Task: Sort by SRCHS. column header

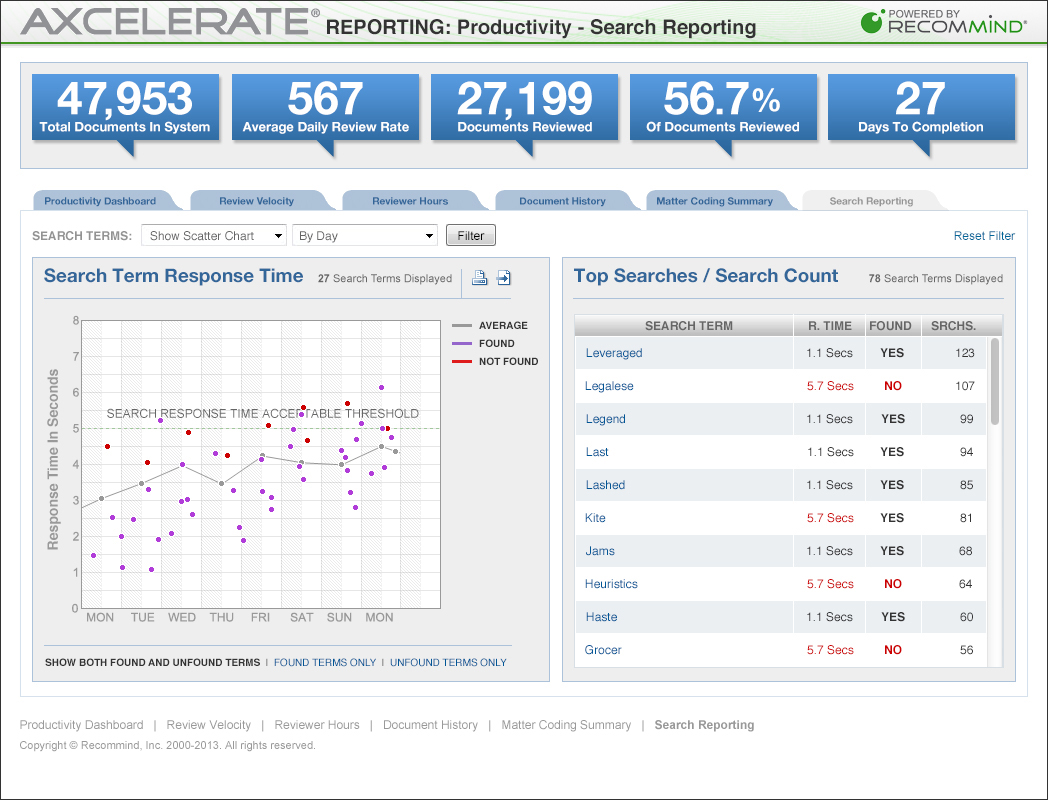Action: 953,325
